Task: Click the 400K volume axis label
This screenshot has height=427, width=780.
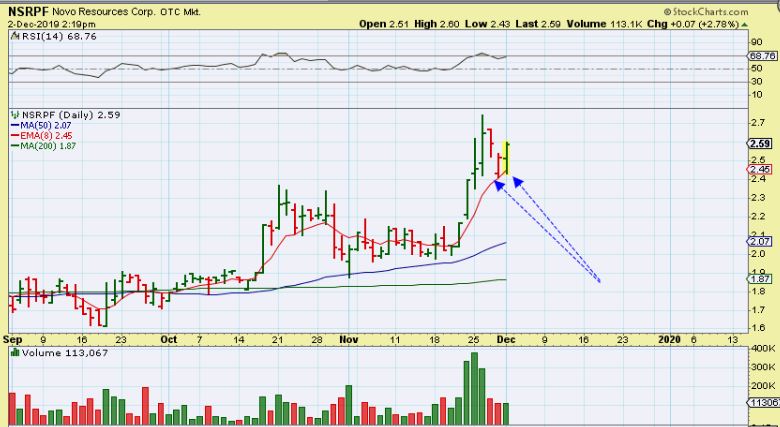Action: (x=763, y=348)
